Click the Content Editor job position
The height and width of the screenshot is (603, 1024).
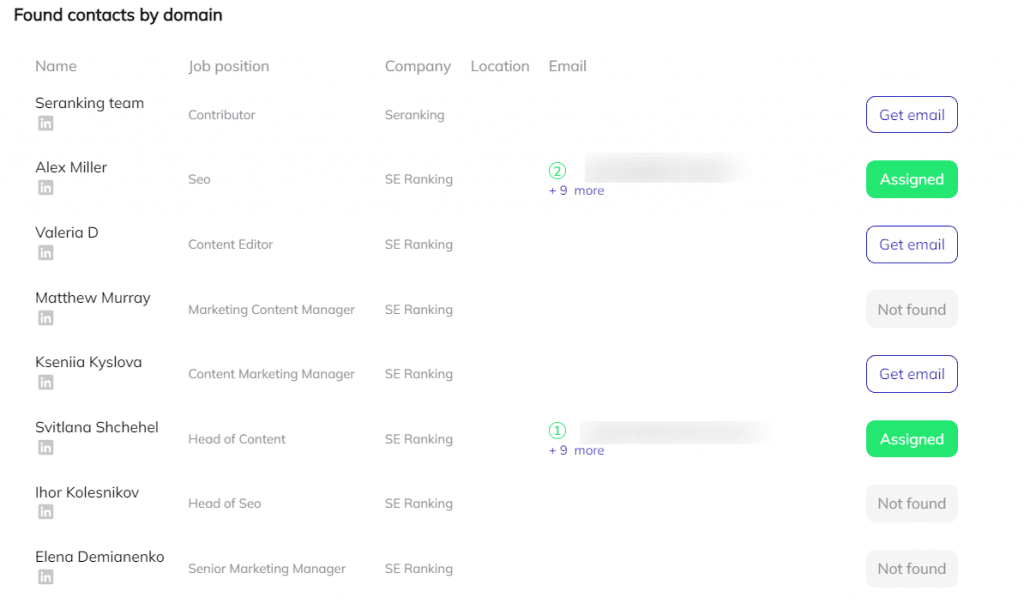coord(231,244)
